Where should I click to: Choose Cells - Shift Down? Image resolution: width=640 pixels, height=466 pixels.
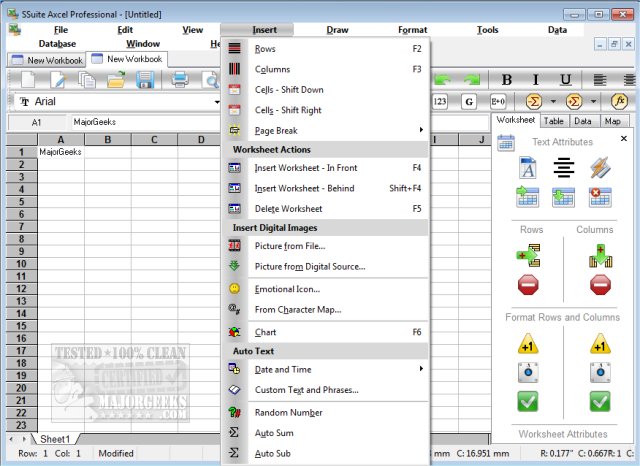(x=325, y=90)
